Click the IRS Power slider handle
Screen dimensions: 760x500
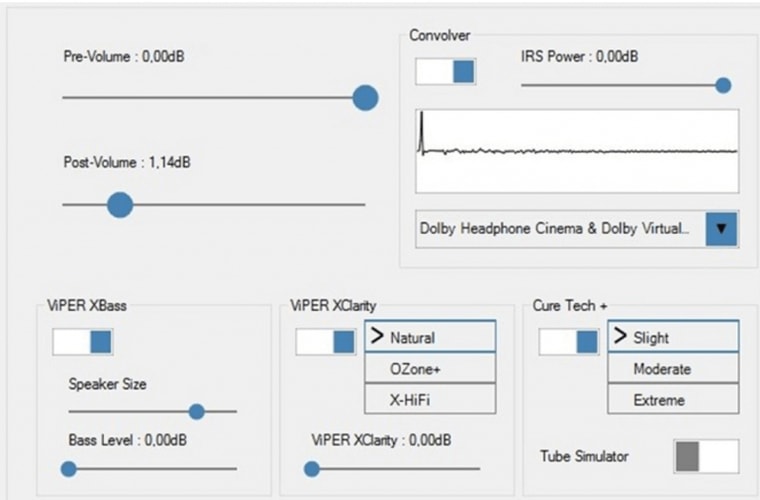(723, 86)
